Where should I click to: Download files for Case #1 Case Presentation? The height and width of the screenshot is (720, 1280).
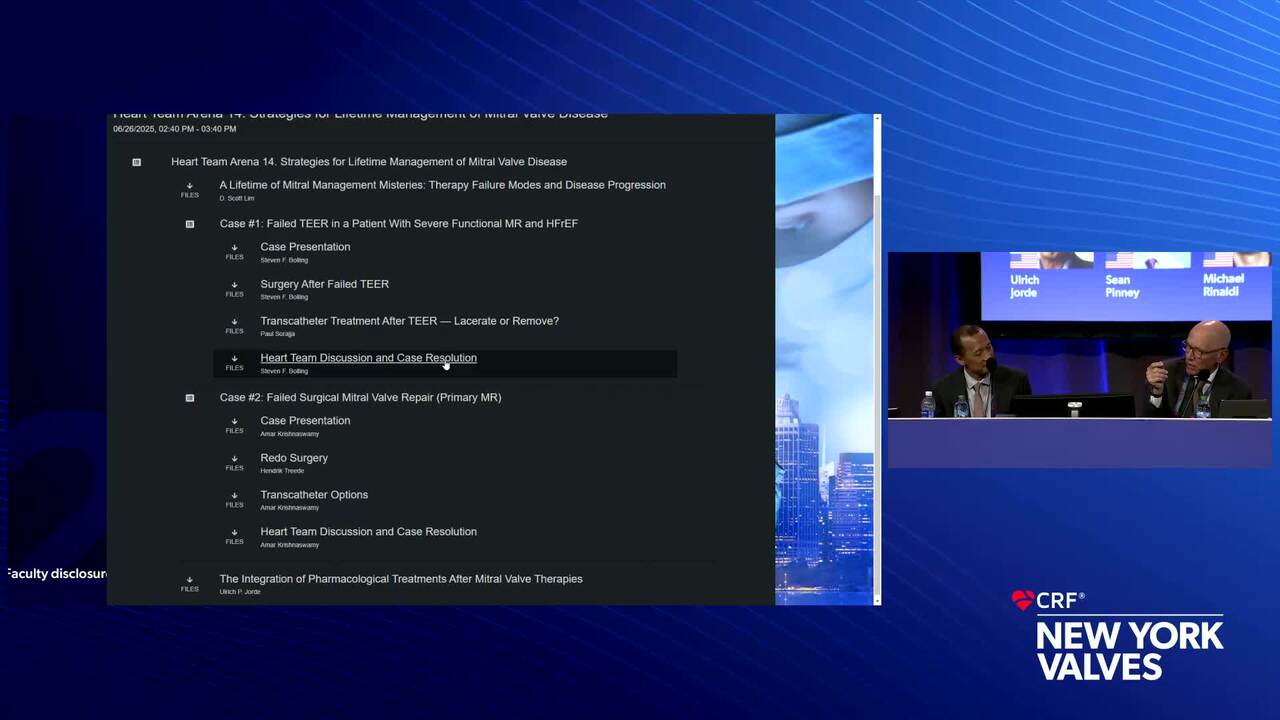coord(234,252)
